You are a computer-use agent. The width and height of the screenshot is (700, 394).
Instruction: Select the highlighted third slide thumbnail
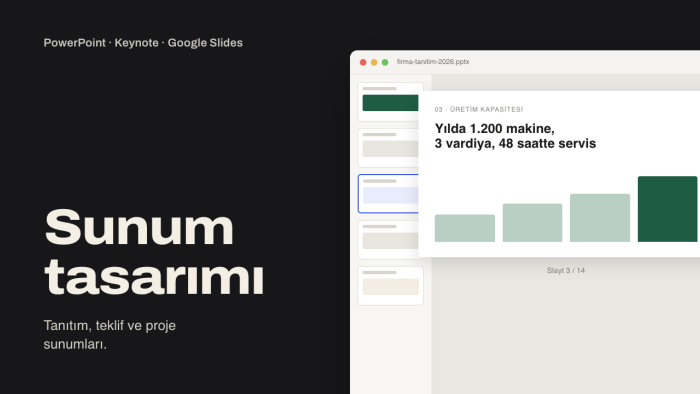pos(388,194)
